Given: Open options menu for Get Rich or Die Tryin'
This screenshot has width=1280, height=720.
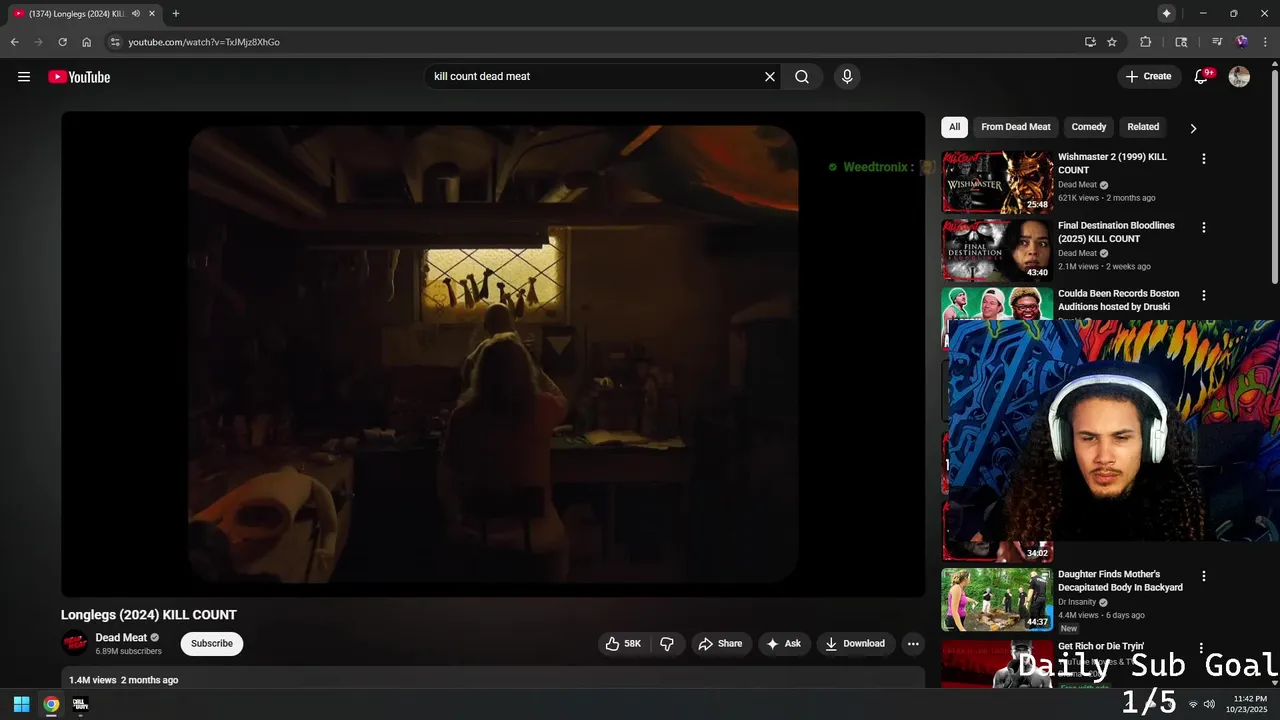Looking at the screenshot, I should [x=1201, y=648].
